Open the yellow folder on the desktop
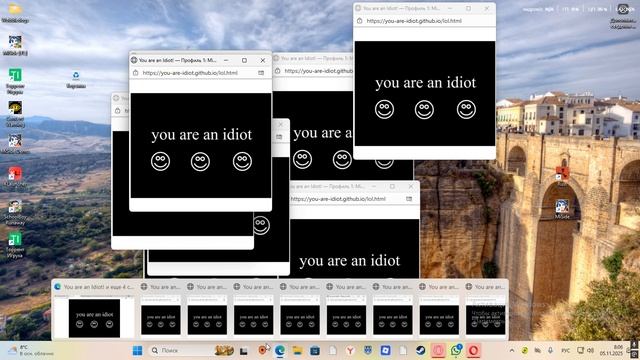Screen dimensions: 640x360 tap(15, 12)
